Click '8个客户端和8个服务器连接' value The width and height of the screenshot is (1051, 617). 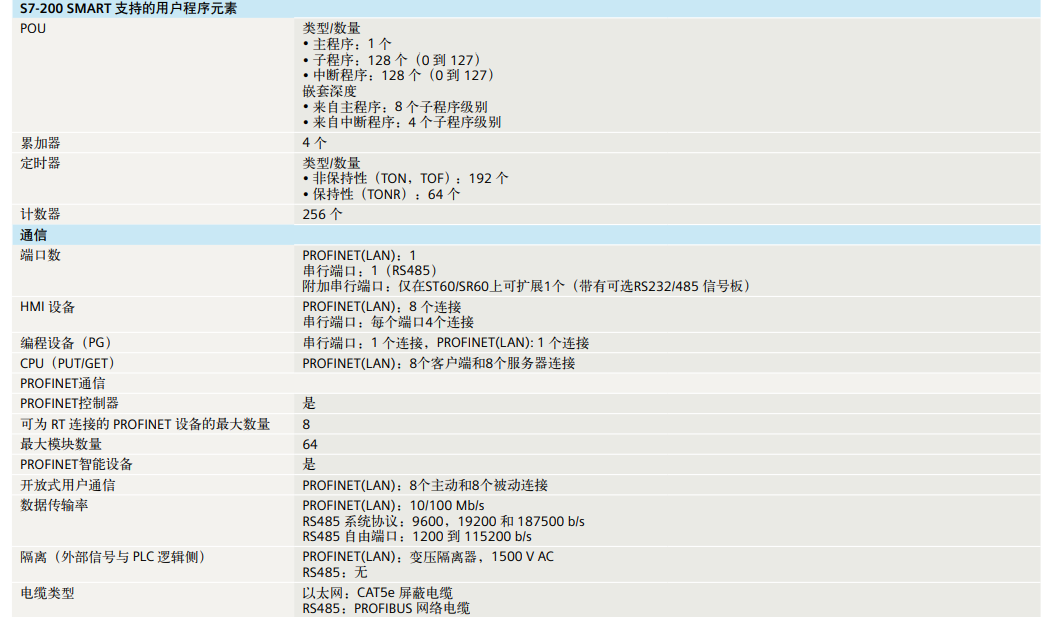[493, 363]
